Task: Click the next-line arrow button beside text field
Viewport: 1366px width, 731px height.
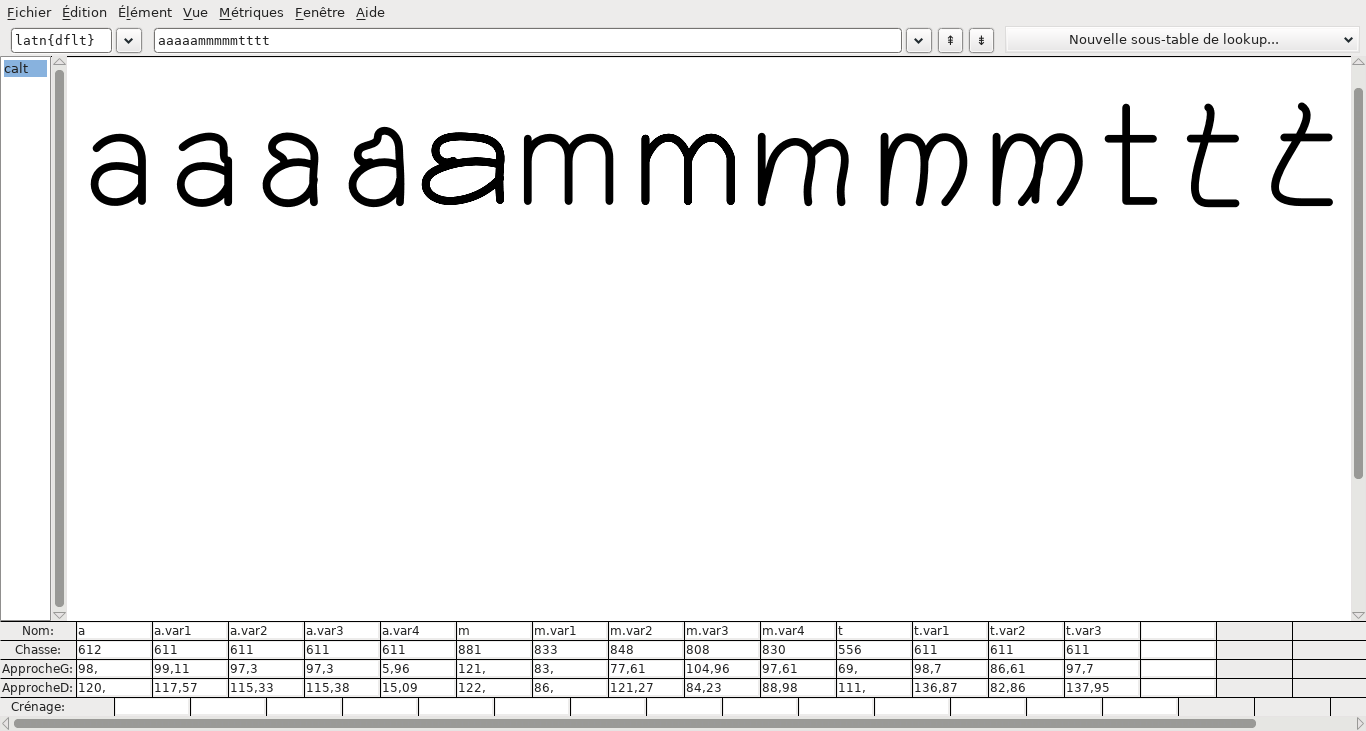Action: (981, 40)
